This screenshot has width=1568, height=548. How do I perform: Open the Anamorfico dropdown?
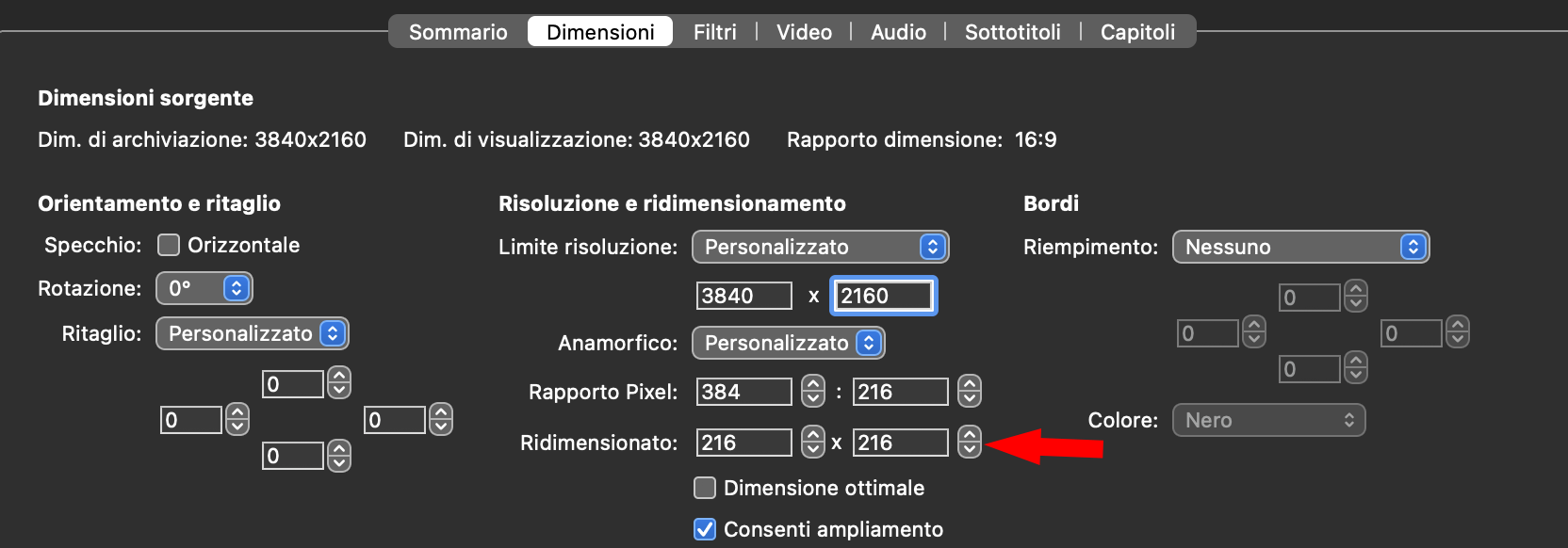tap(789, 343)
